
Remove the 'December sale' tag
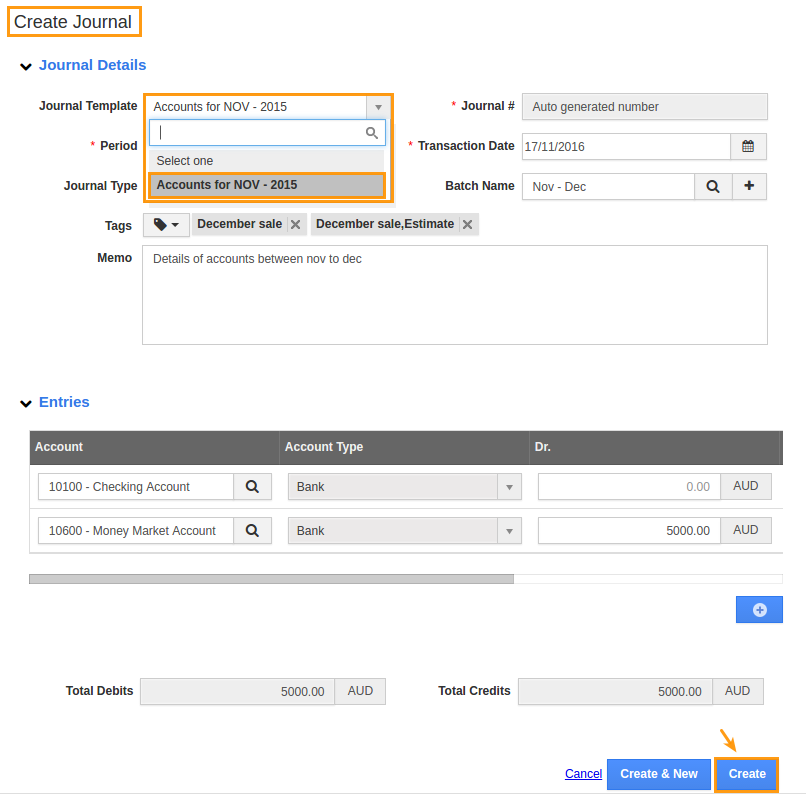click(295, 225)
